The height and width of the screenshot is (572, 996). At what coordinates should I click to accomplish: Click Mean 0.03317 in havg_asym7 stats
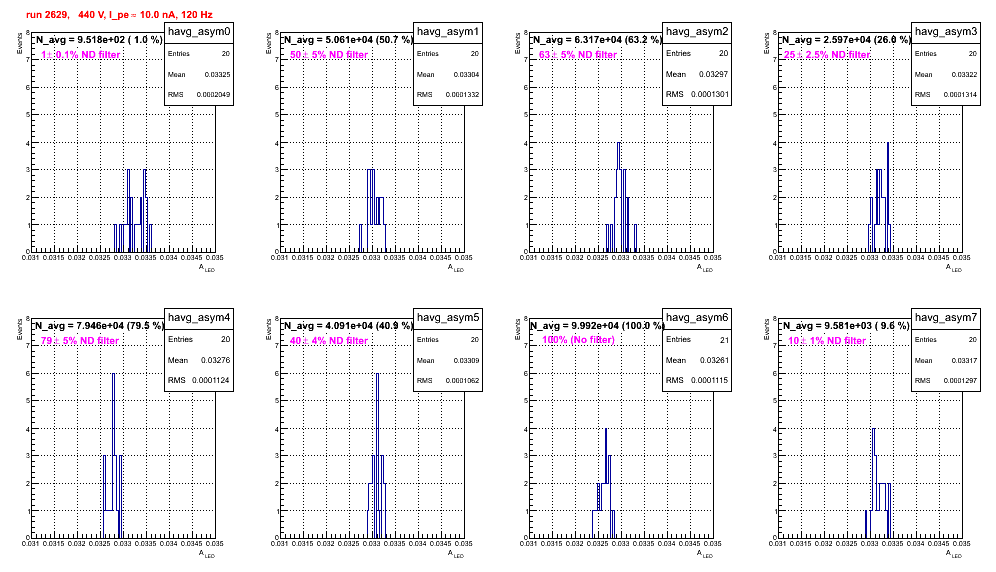point(946,360)
